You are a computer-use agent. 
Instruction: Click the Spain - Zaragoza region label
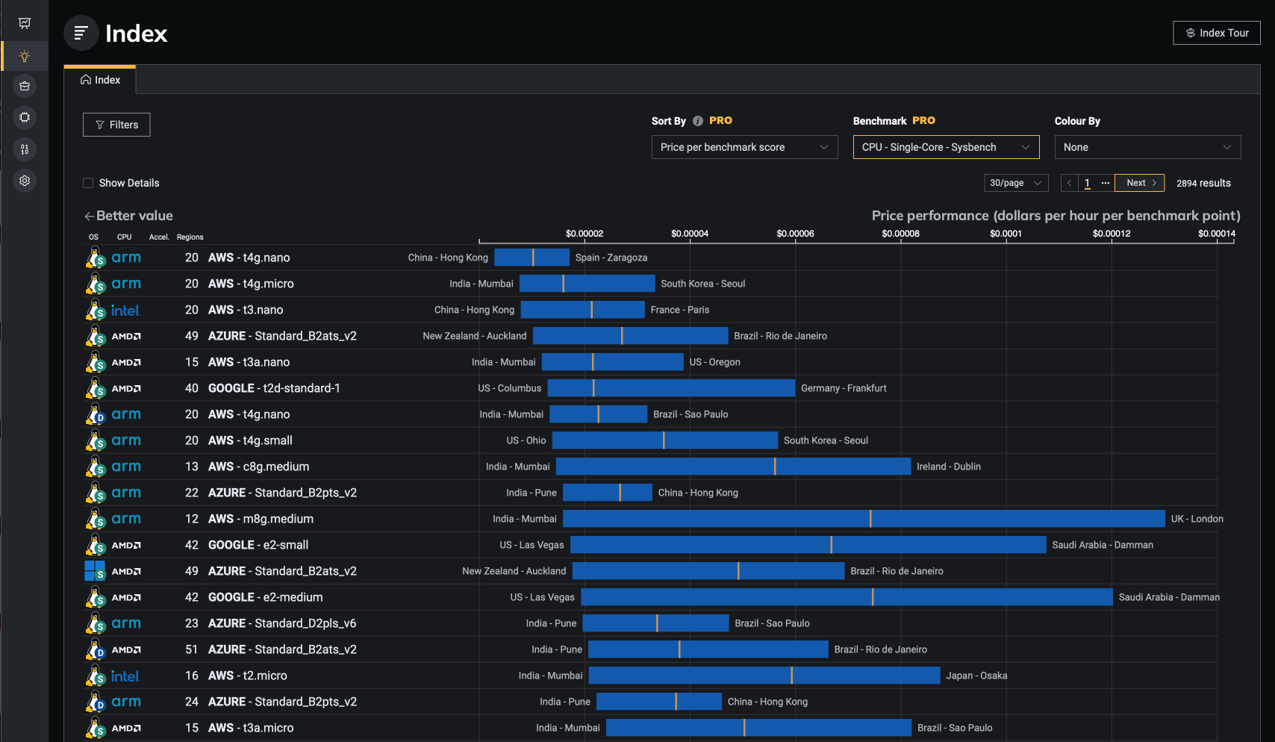[611, 258]
